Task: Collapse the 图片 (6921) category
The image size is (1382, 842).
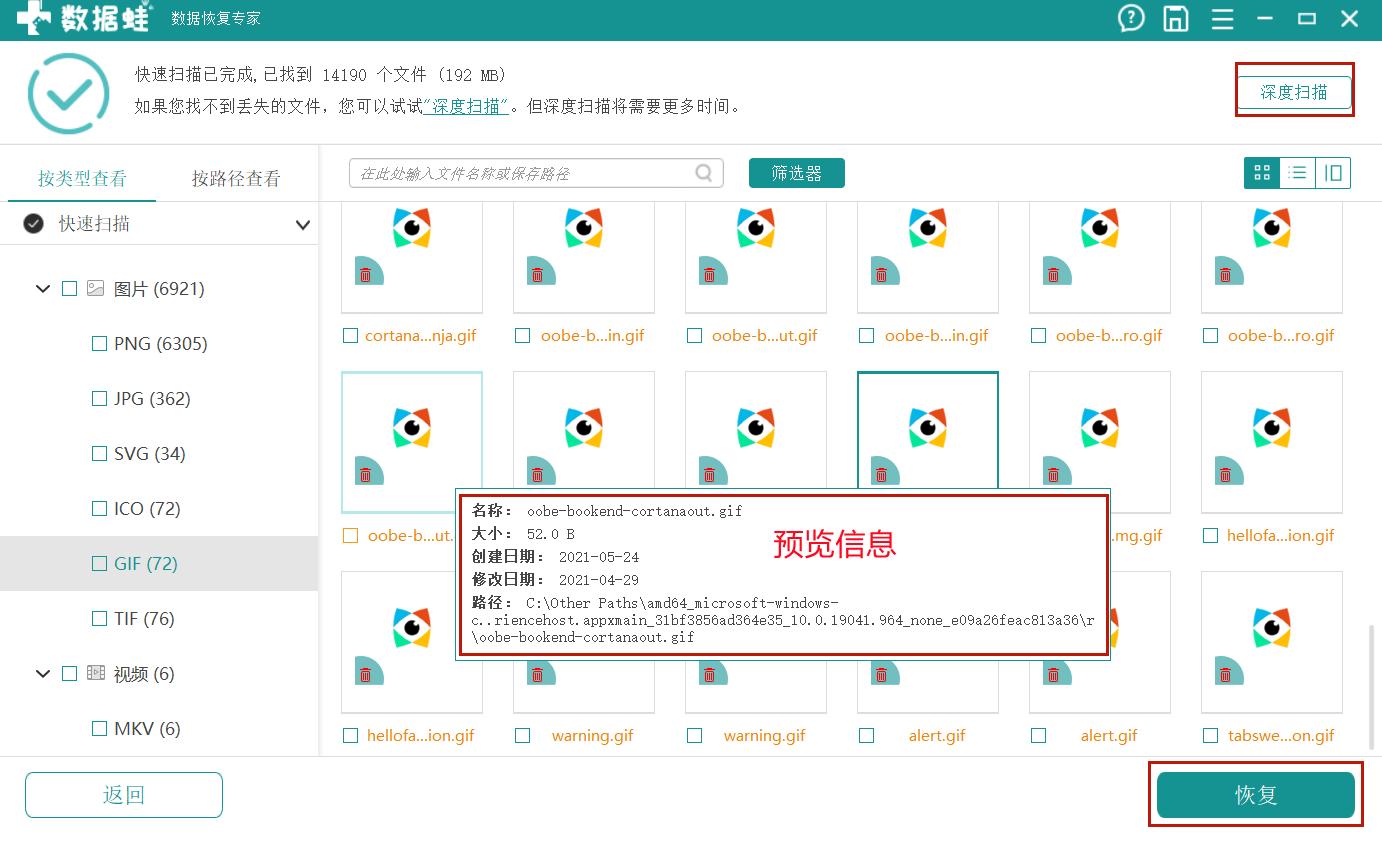Action: (x=43, y=289)
